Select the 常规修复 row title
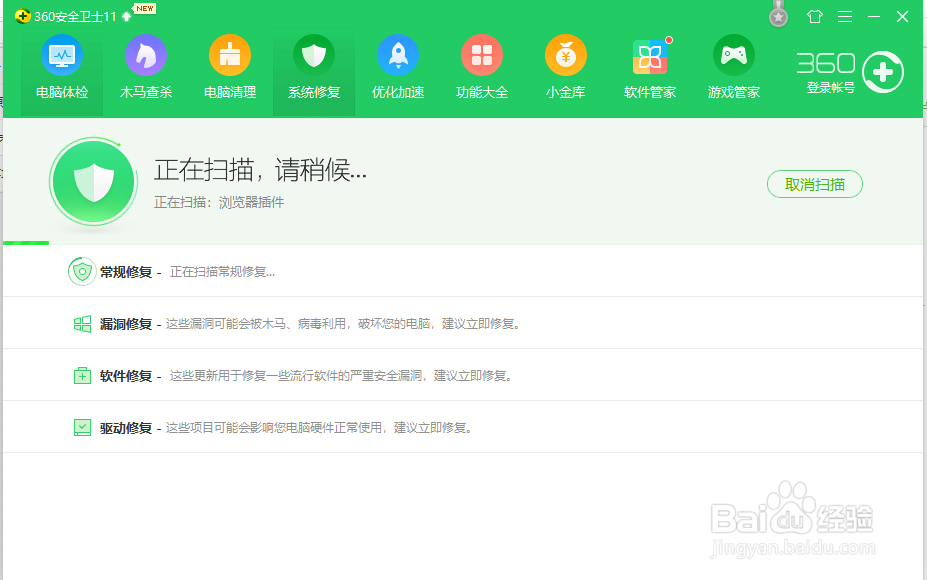This screenshot has width=927, height=580. [x=126, y=272]
